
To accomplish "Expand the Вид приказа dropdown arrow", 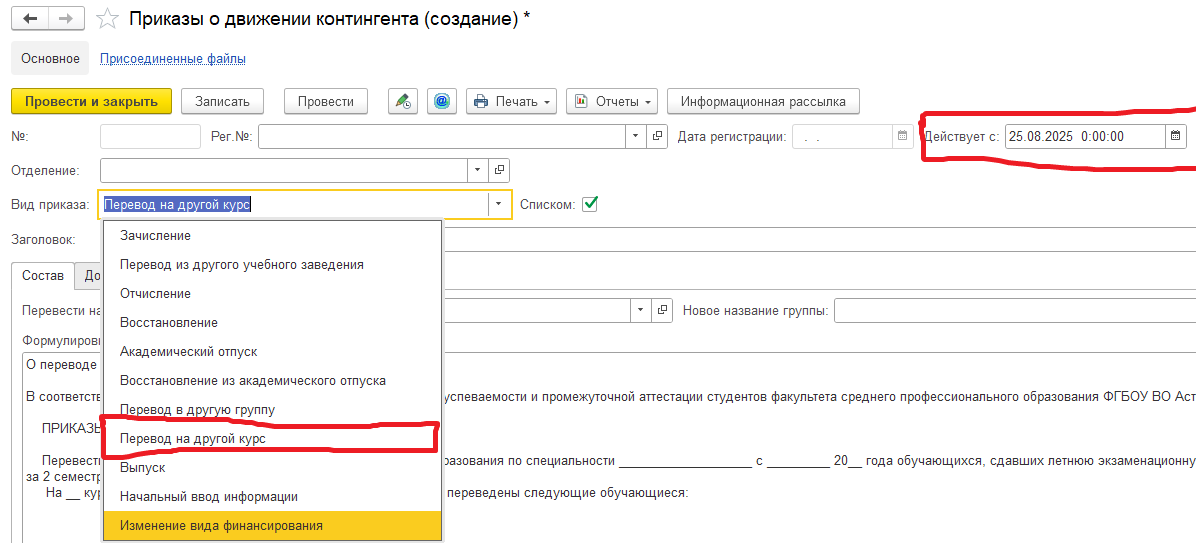I will 499,204.
